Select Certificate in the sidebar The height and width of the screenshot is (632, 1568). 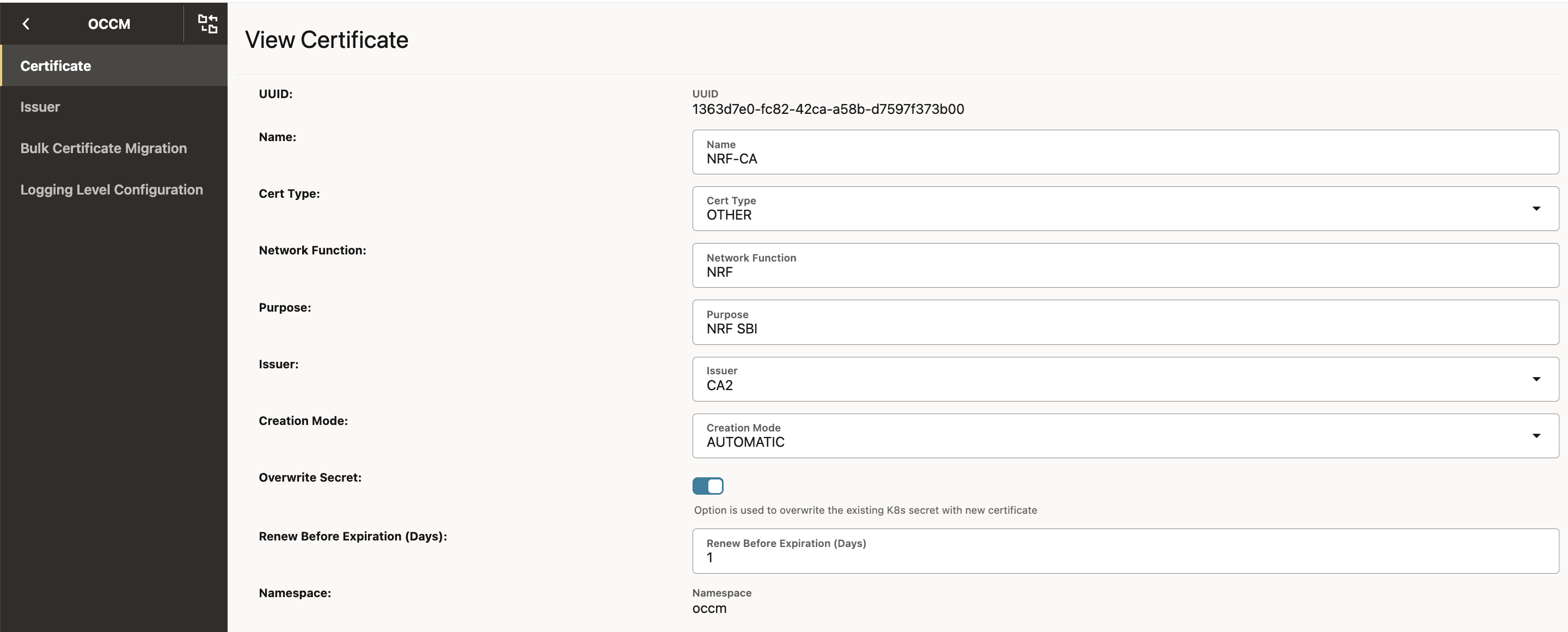(56, 66)
